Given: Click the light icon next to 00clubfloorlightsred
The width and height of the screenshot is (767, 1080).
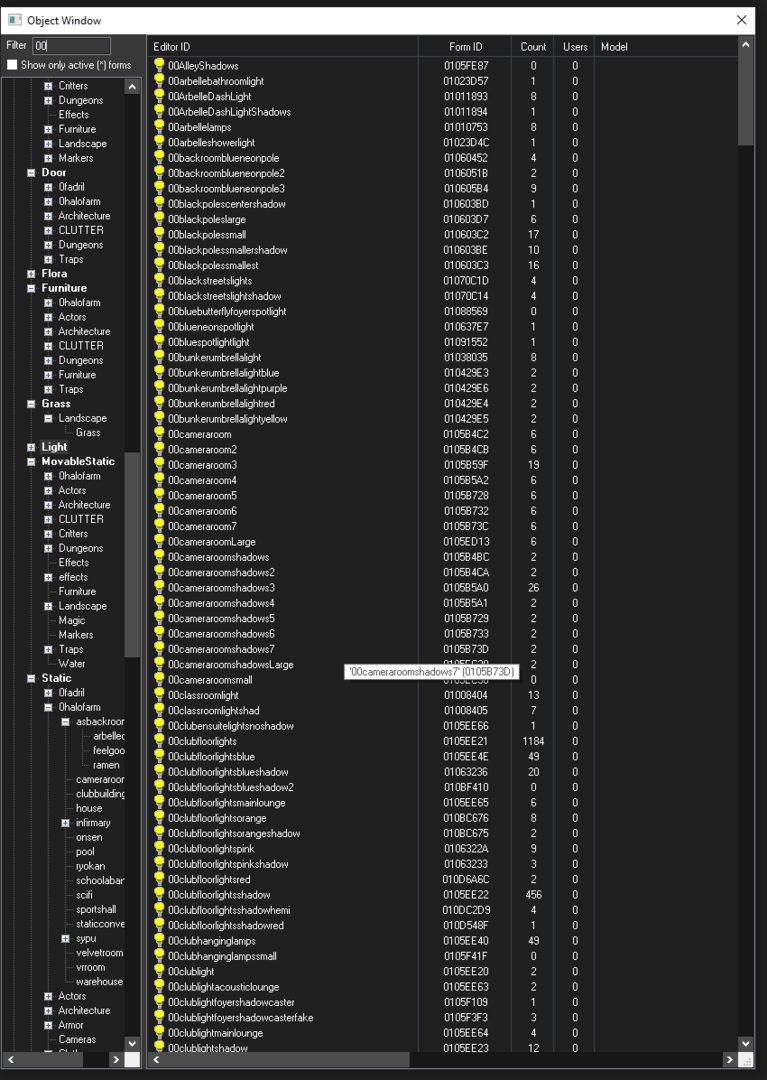Looking at the screenshot, I should 159,879.
